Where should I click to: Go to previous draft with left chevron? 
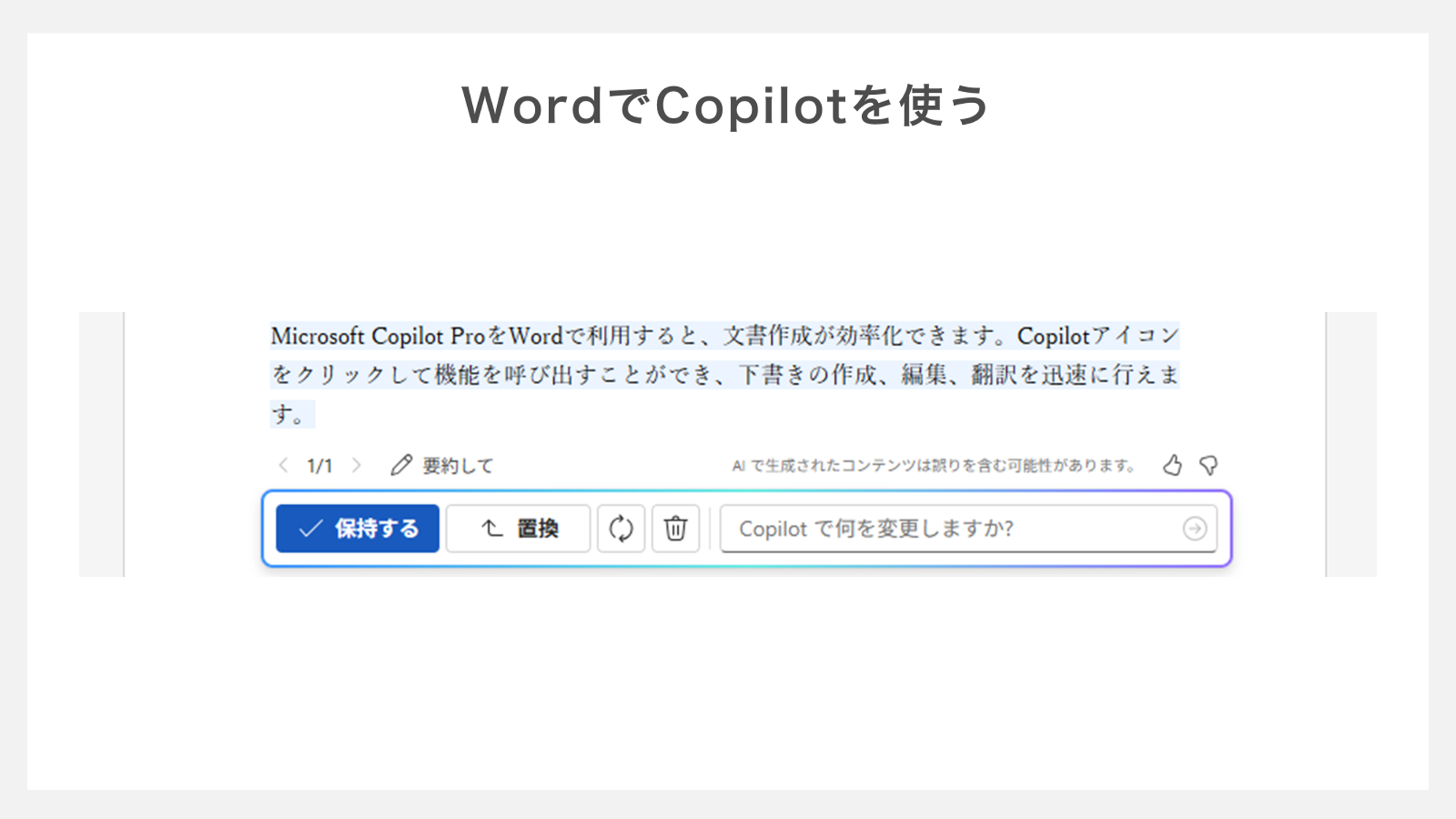283,465
